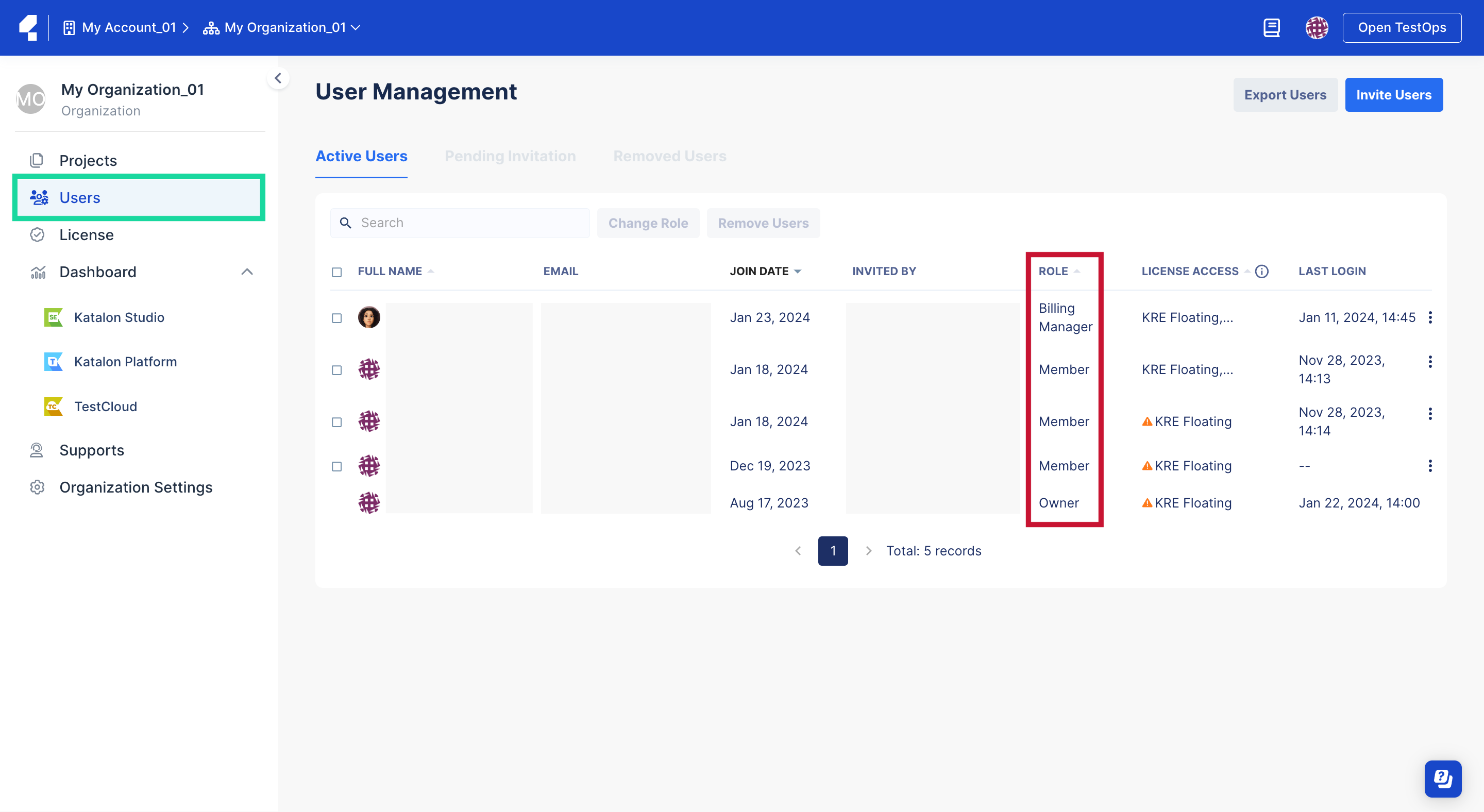
Task: Select the Katalon Platform sidebar item
Action: tap(125, 362)
